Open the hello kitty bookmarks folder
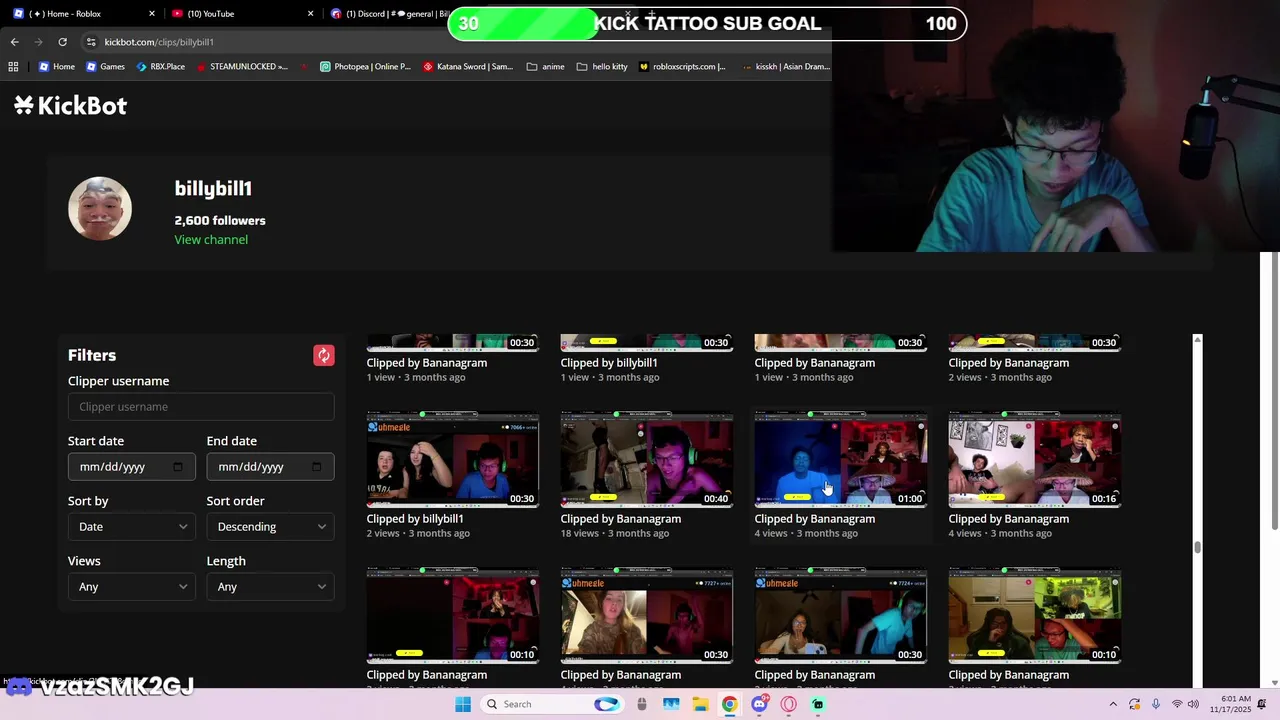1280x720 pixels. click(x=602, y=67)
